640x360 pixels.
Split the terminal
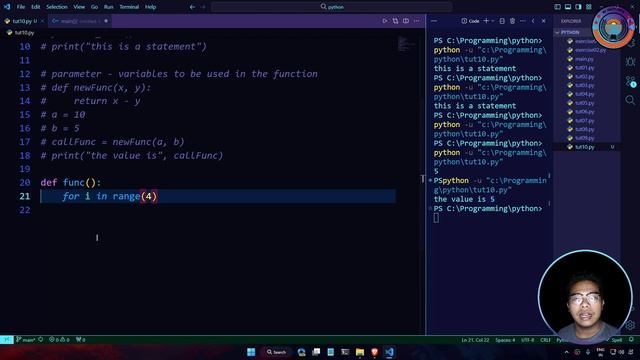(502, 21)
